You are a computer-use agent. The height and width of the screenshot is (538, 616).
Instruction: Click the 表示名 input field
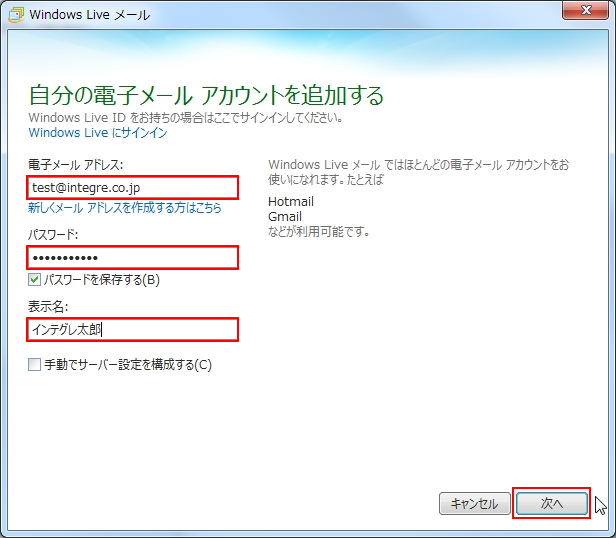(133, 329)
